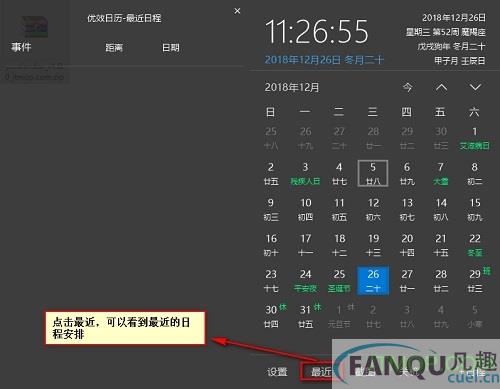Select December 9 初三
Image resolution: width=500 pixels, height=389 pixels.
pyautogui.click(x=271, y=209)
